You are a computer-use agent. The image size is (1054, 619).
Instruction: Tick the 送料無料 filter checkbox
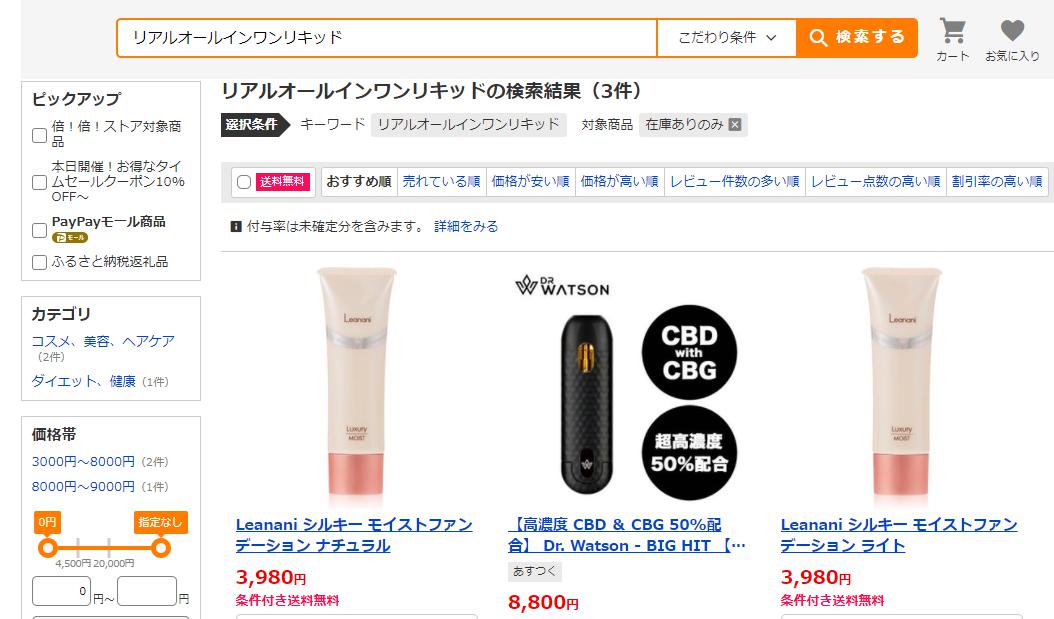(244, 182)
